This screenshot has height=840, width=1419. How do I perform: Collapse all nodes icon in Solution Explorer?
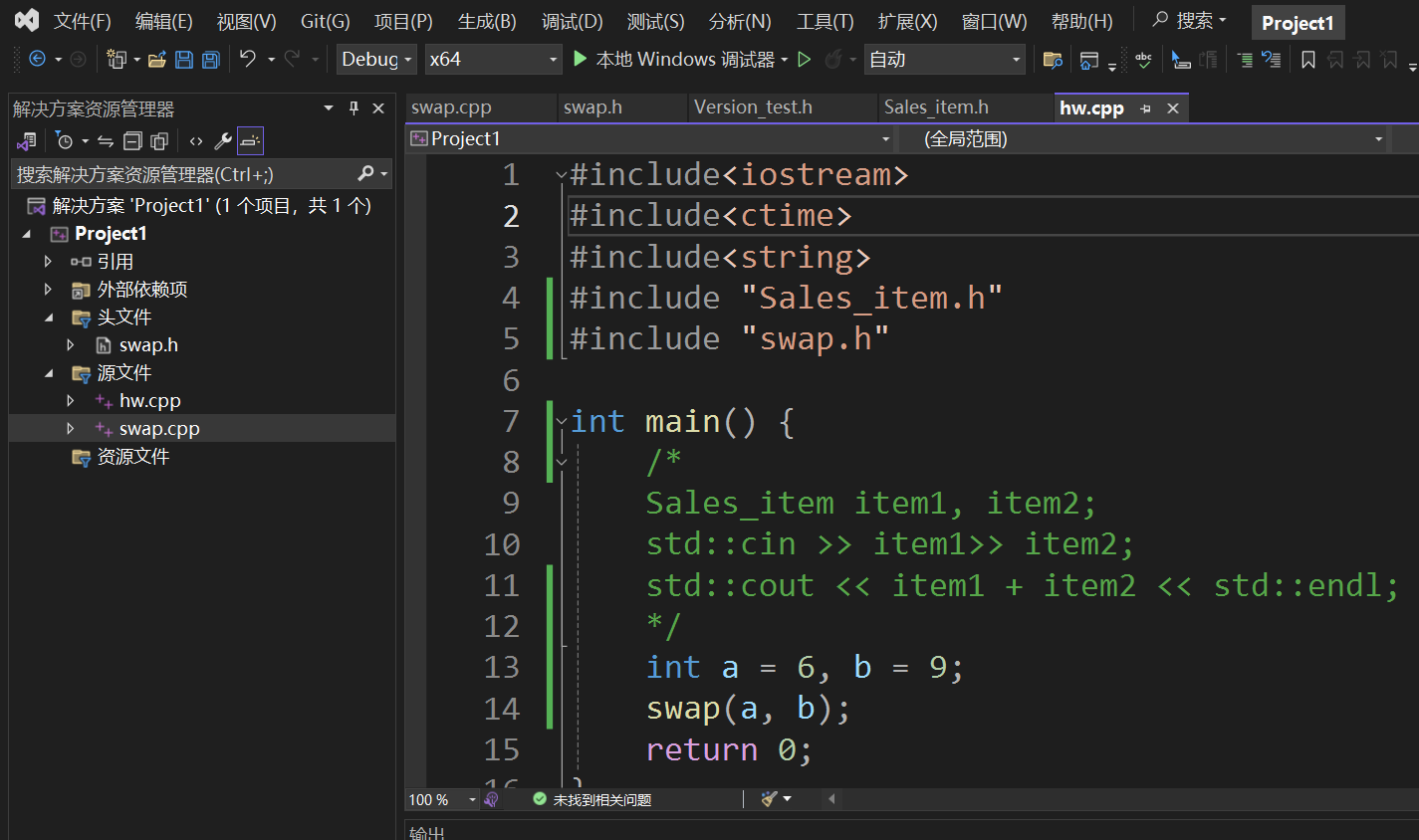point(132,141)
